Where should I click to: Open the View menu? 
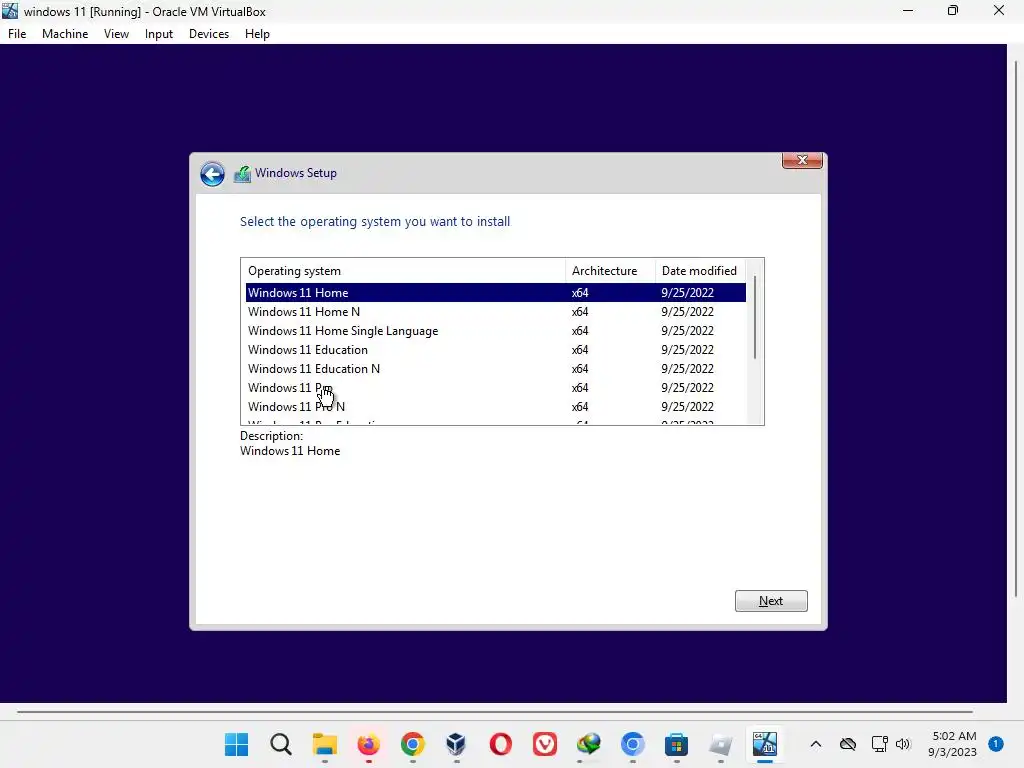point(116,34)
